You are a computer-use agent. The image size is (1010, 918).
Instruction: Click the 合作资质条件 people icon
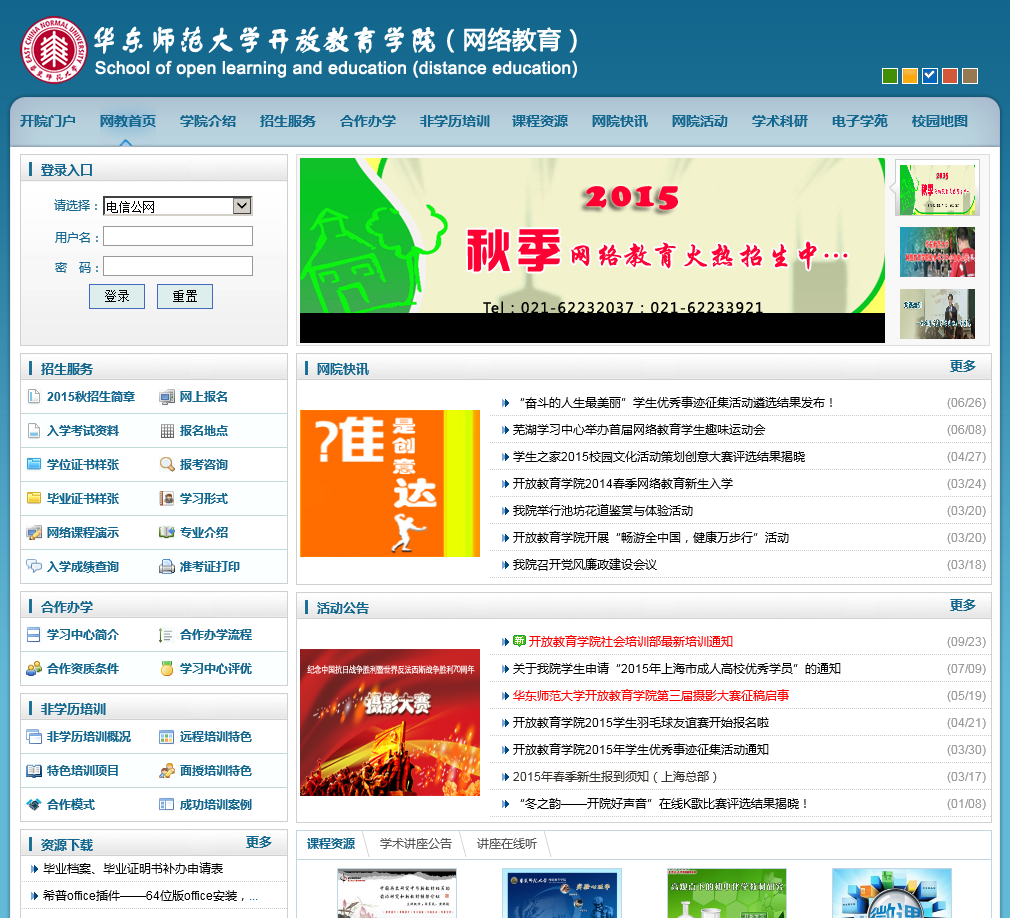coord(33,669)
